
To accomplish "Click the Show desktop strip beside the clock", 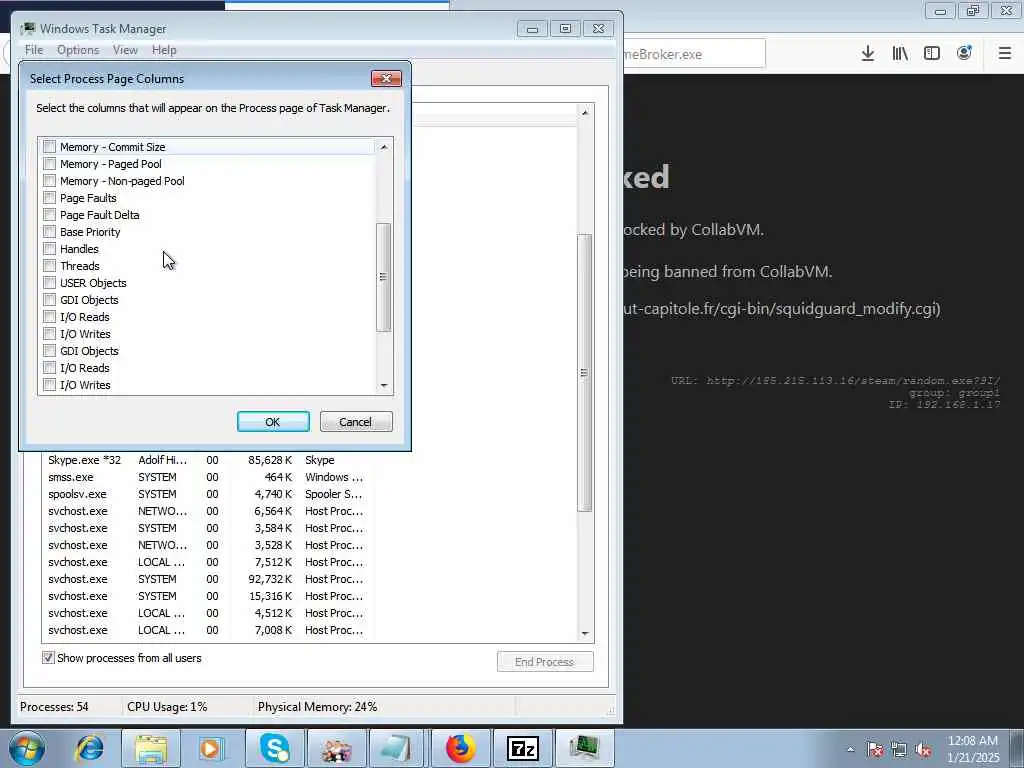I will (x=1017, y=748).
